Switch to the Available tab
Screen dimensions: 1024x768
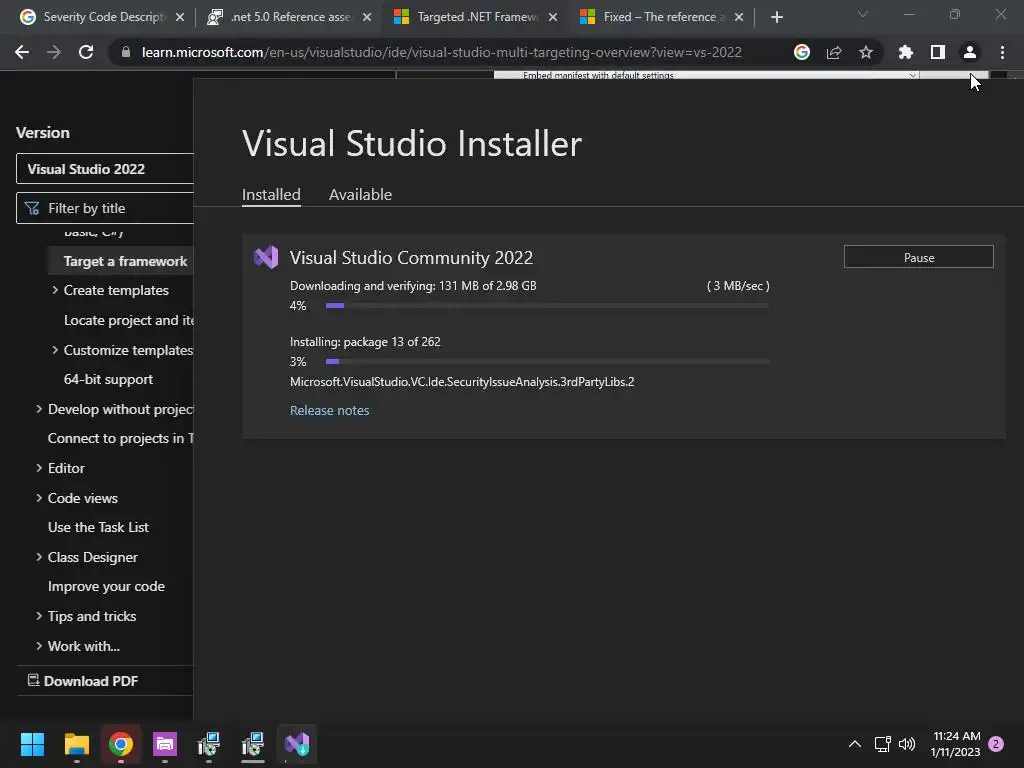tap(360, 195)
